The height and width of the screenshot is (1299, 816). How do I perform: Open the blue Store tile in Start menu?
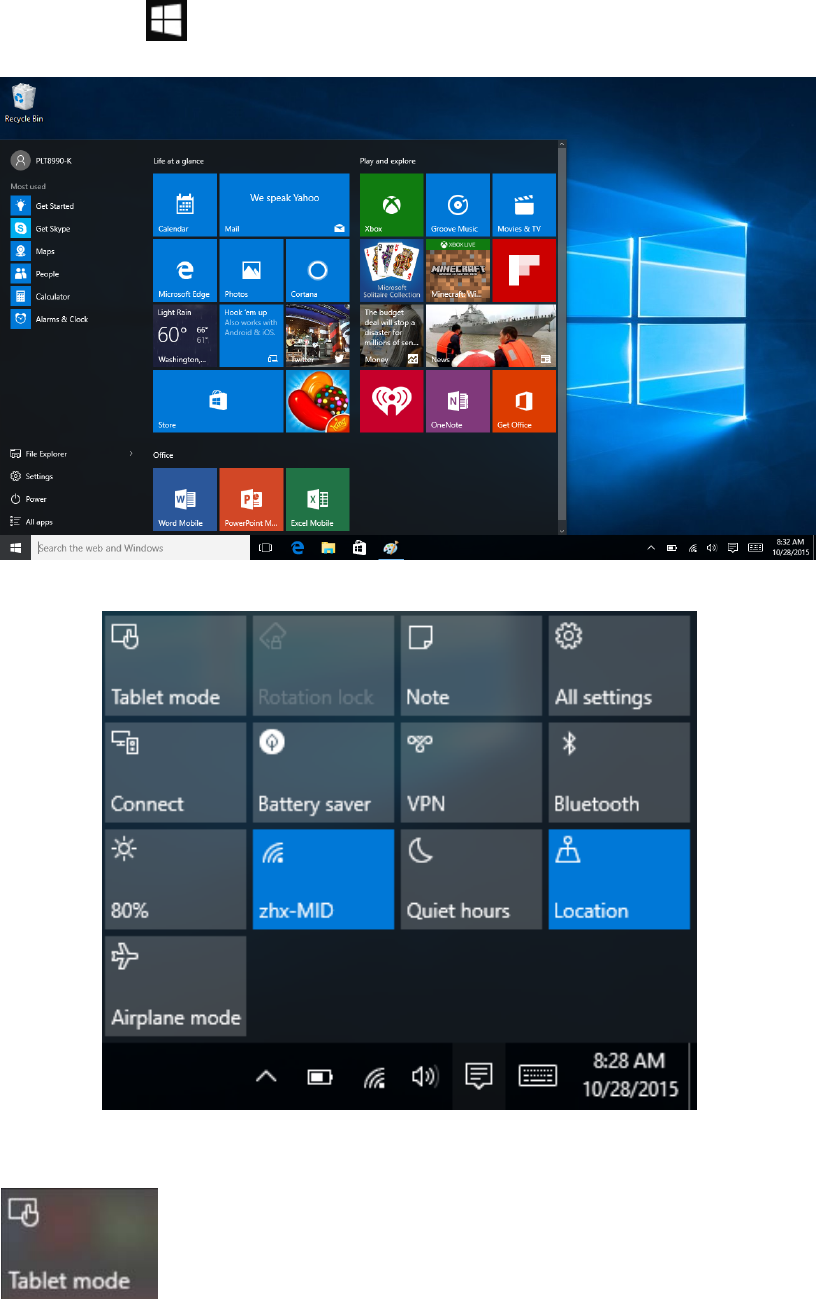pos(218,401)
